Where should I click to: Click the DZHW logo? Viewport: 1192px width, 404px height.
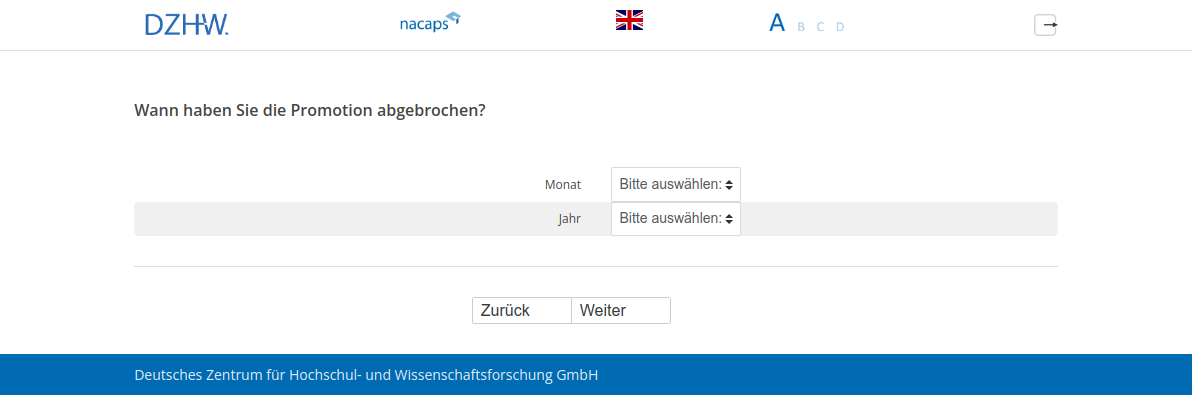tap(186, 24)
